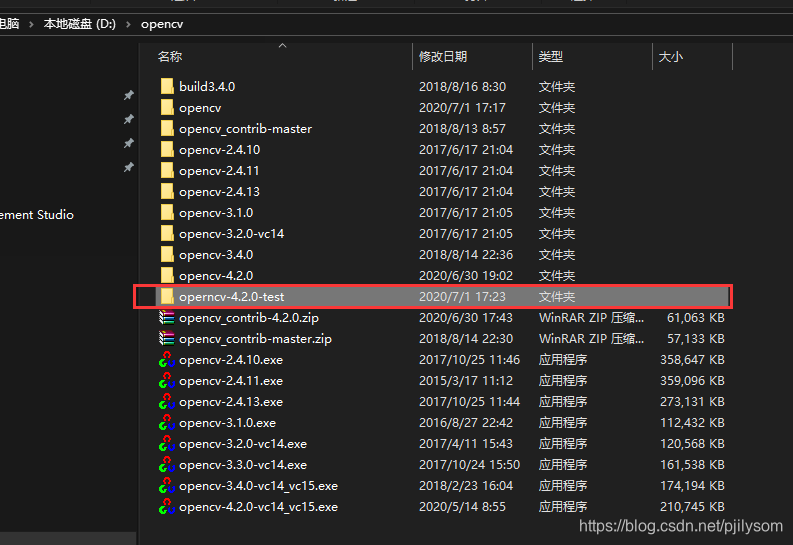793x545 pixels.
Task: Select the opencv-4.2.0 folder icon
Action: coord(167,276)
